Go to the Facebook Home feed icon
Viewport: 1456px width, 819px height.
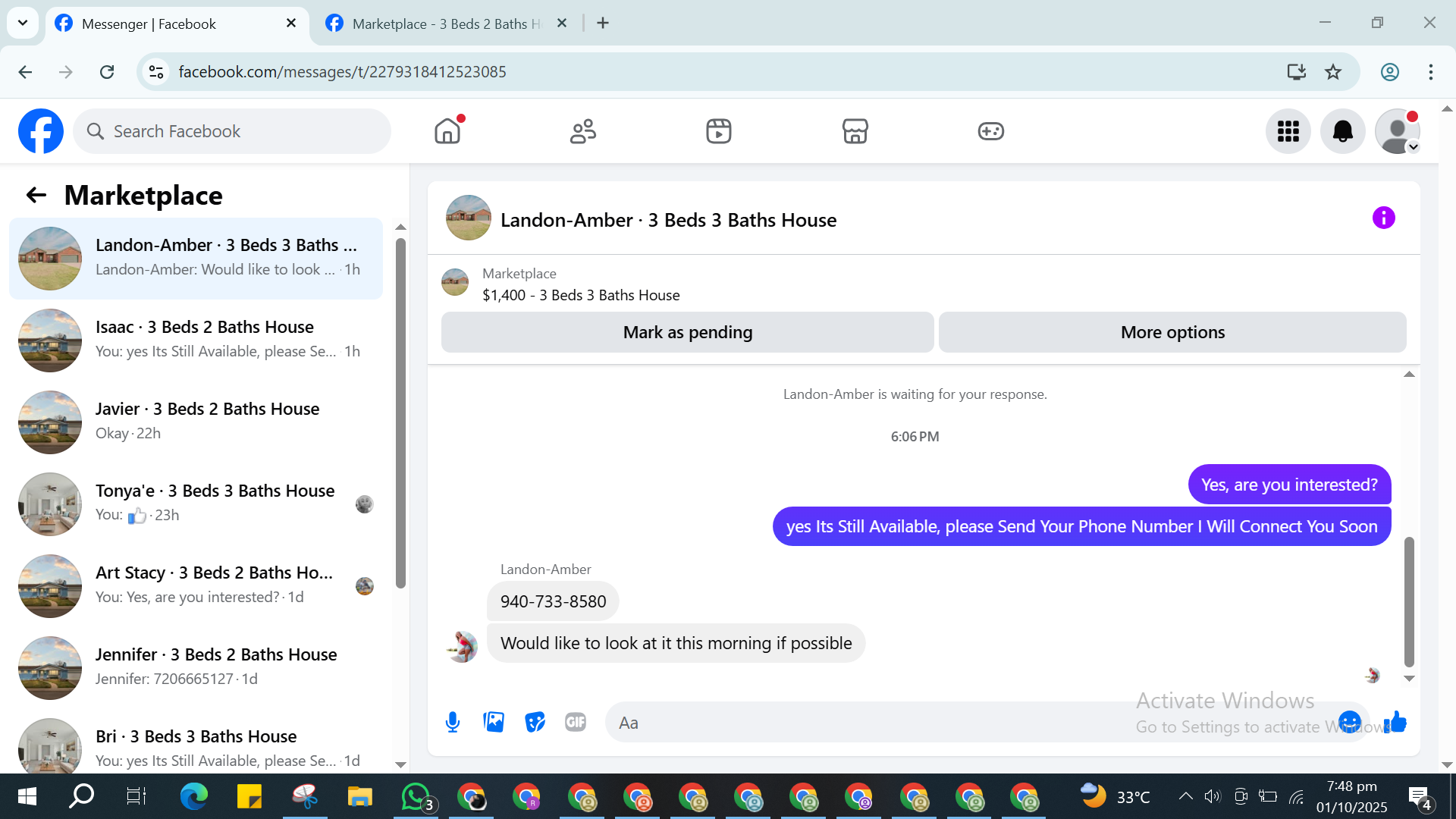447,131
